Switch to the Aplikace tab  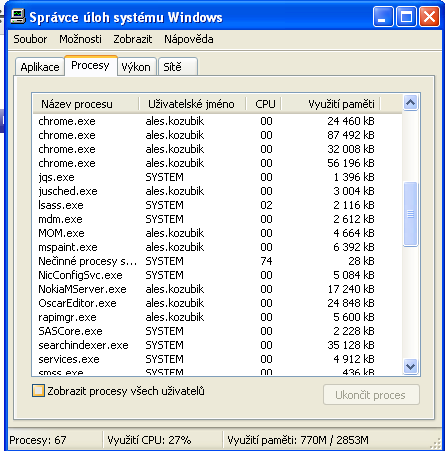(x=40, y=67)
